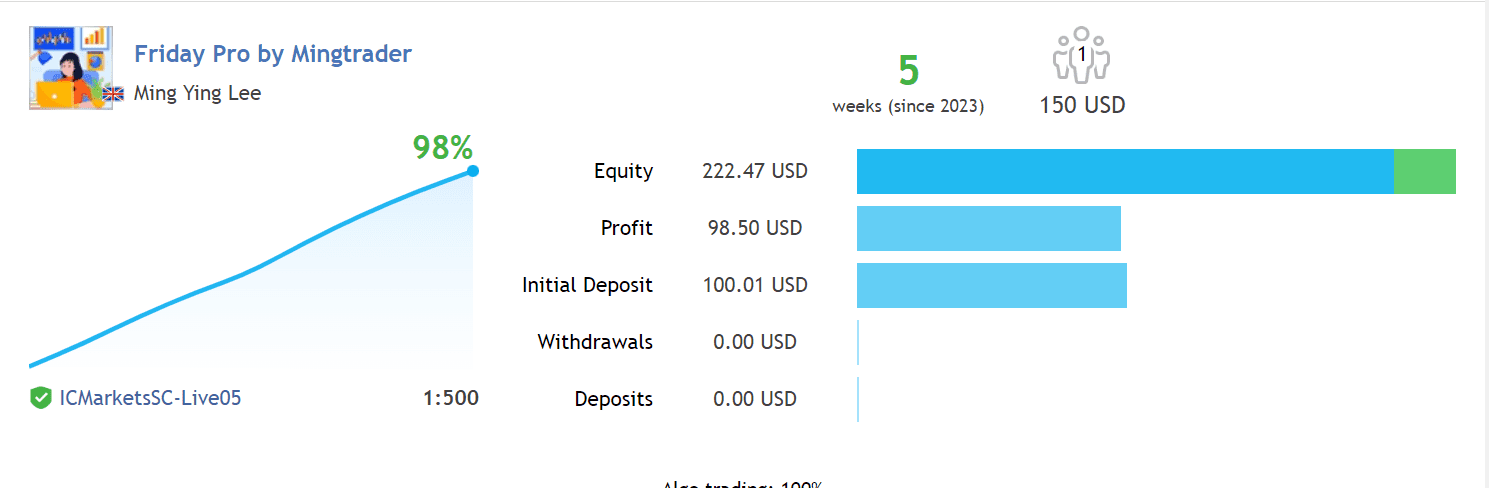Open the Friday Pro by Mingtrader link
Image resolution: width=1489 pixels, height=488 pixels.
[x=273, y=54]
